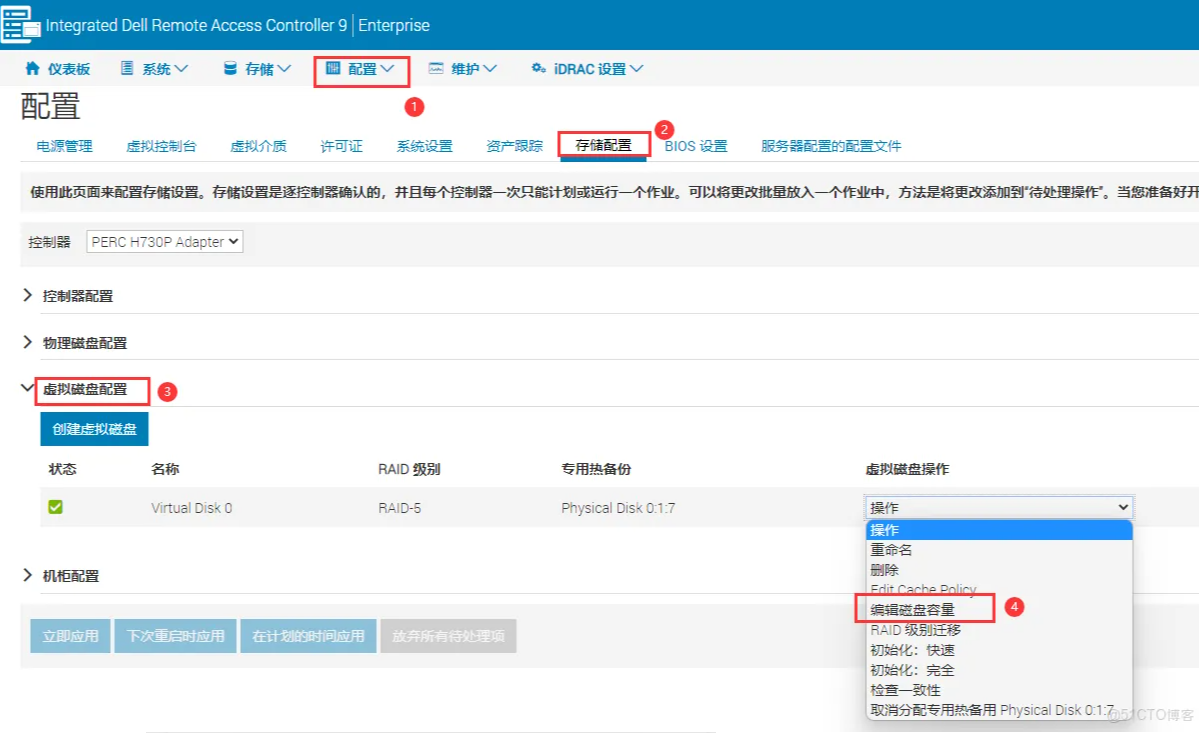
Task: Open the 电源管理 tab
Action: pos(64,146)
